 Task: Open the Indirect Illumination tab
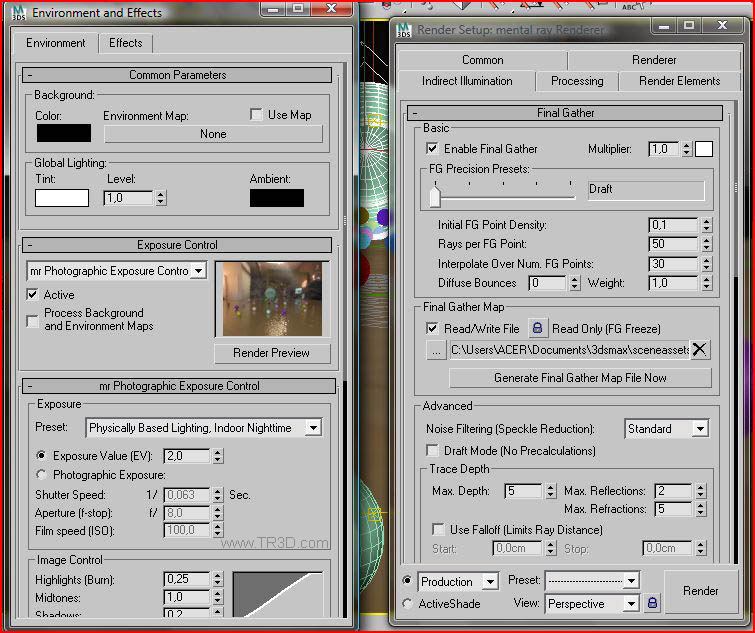pyautogui.click(x=467, y=81)
